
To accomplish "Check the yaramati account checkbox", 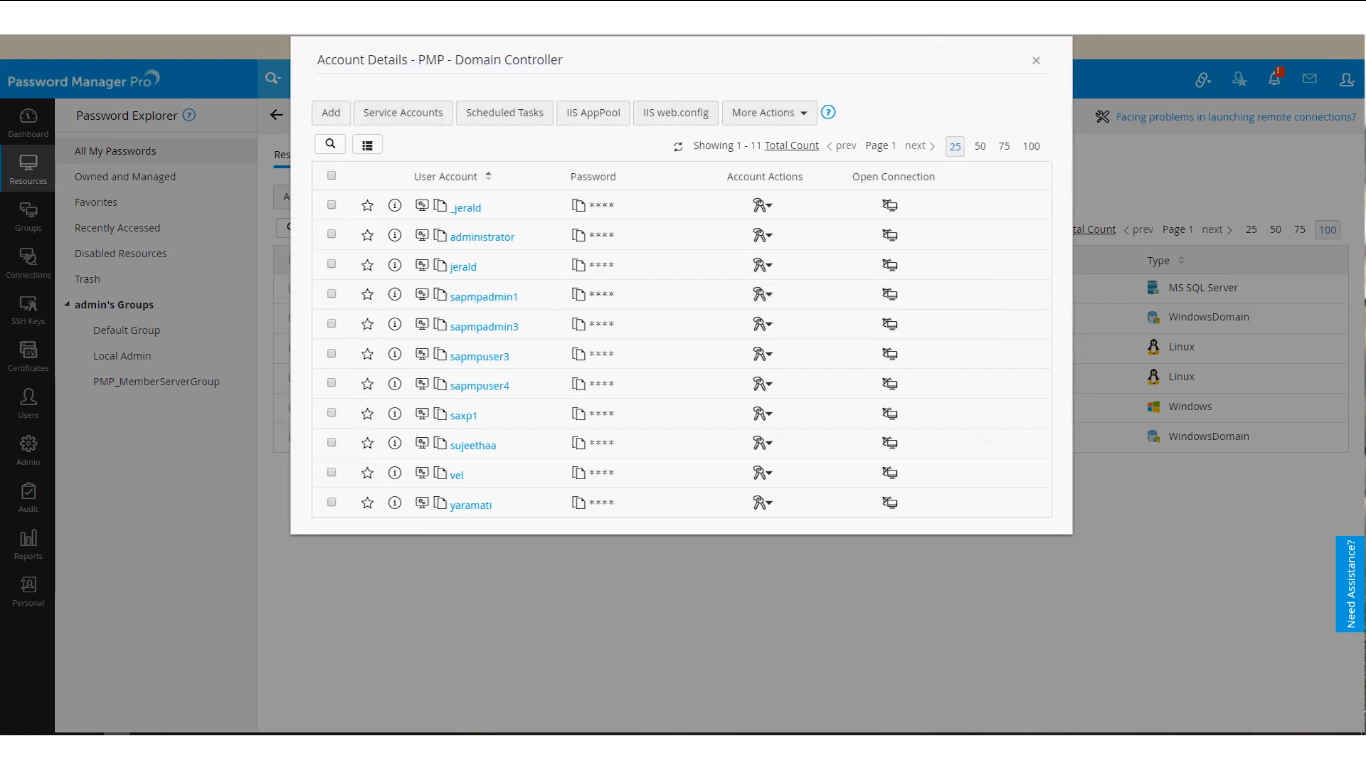I will [x=331, y=502].
